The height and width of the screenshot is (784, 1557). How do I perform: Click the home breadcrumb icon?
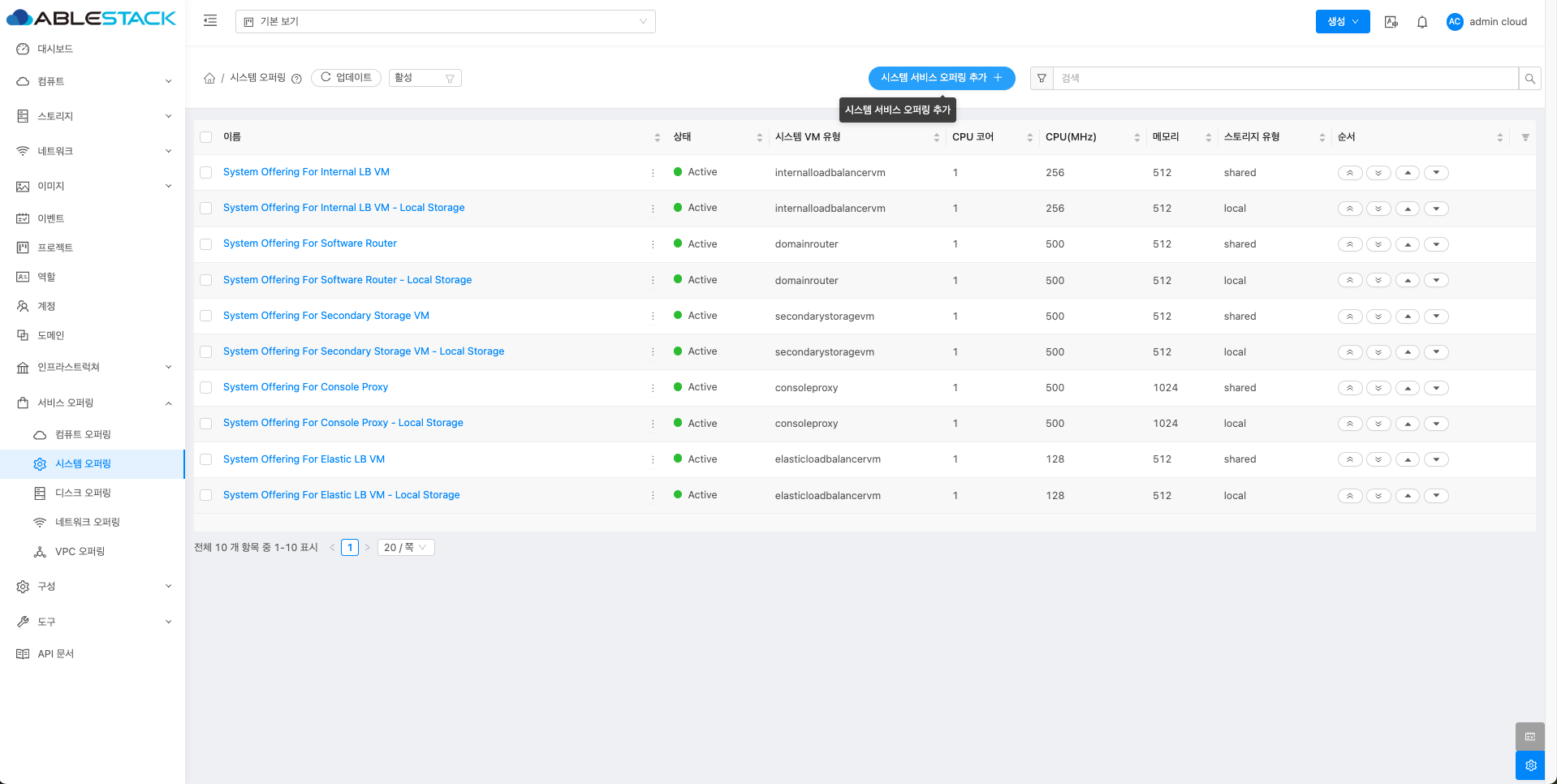[209, 78]
